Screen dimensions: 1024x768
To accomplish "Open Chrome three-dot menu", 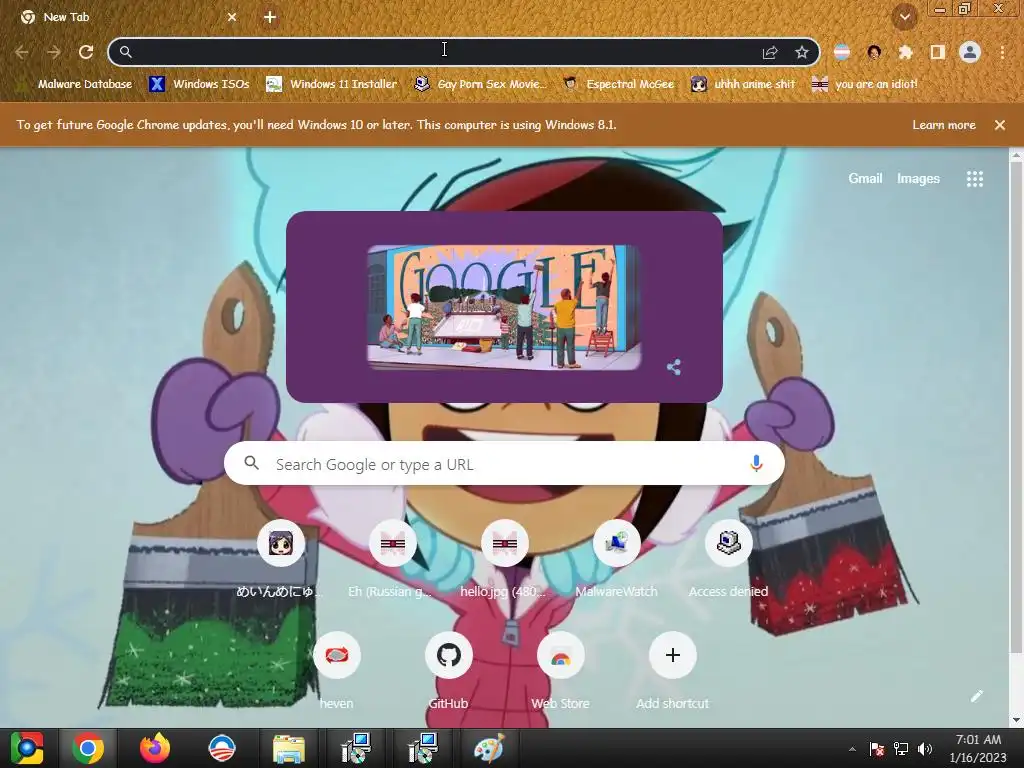I will 1002,52.
